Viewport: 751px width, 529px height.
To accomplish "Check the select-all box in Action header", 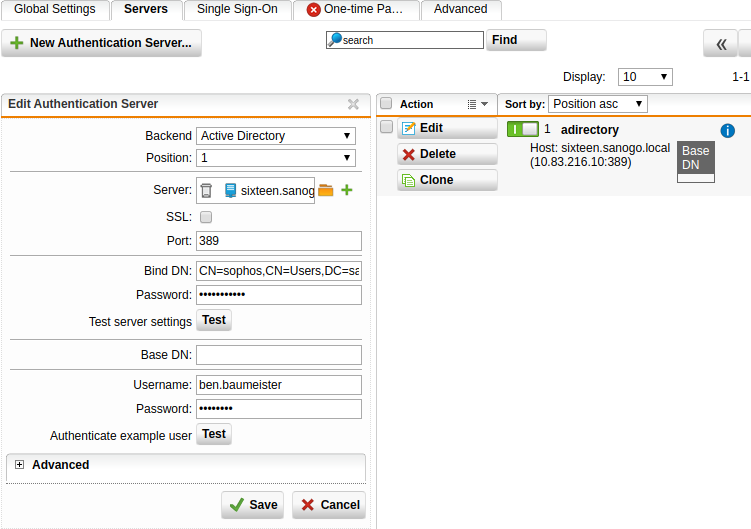I will tap(386, 104).
